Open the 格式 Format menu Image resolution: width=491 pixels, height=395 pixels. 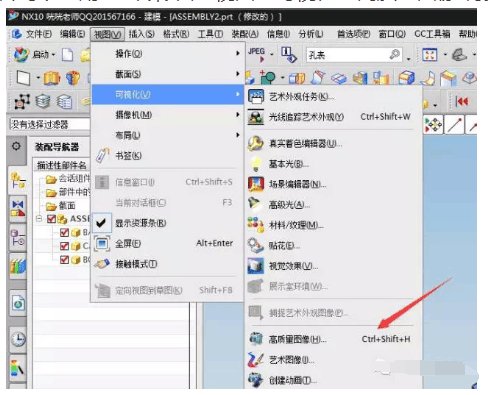(176, 34)
